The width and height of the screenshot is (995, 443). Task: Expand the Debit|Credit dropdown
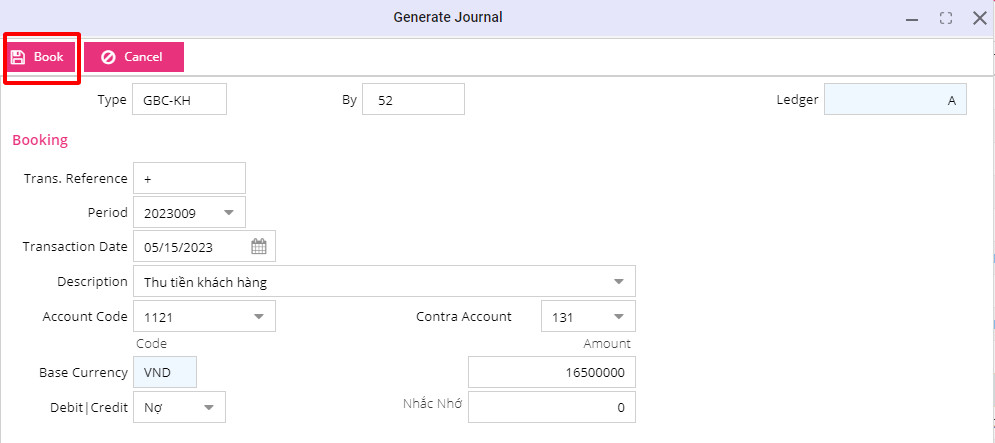coord(209,407)
